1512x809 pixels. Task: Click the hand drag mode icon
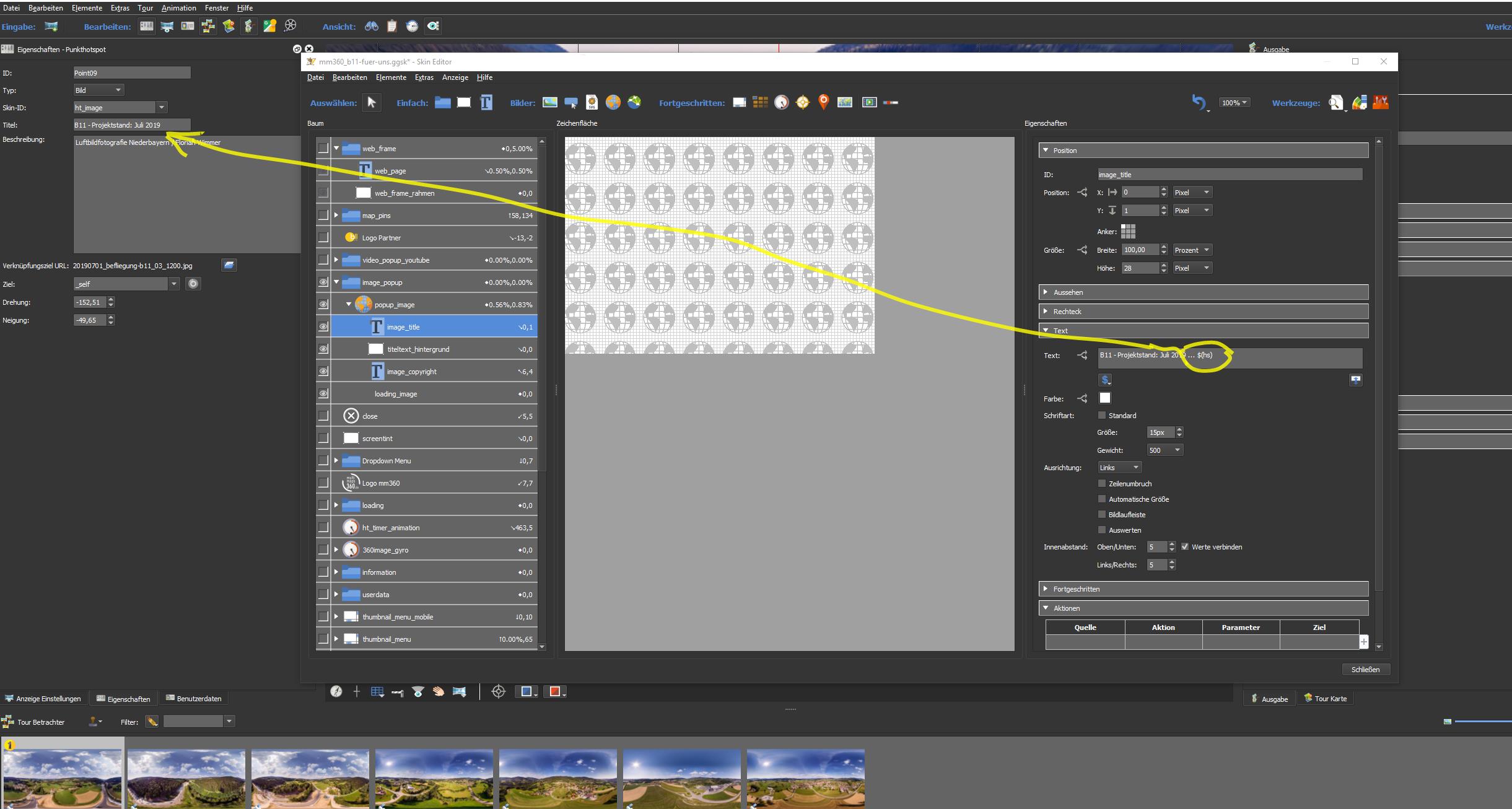point(439,691)
